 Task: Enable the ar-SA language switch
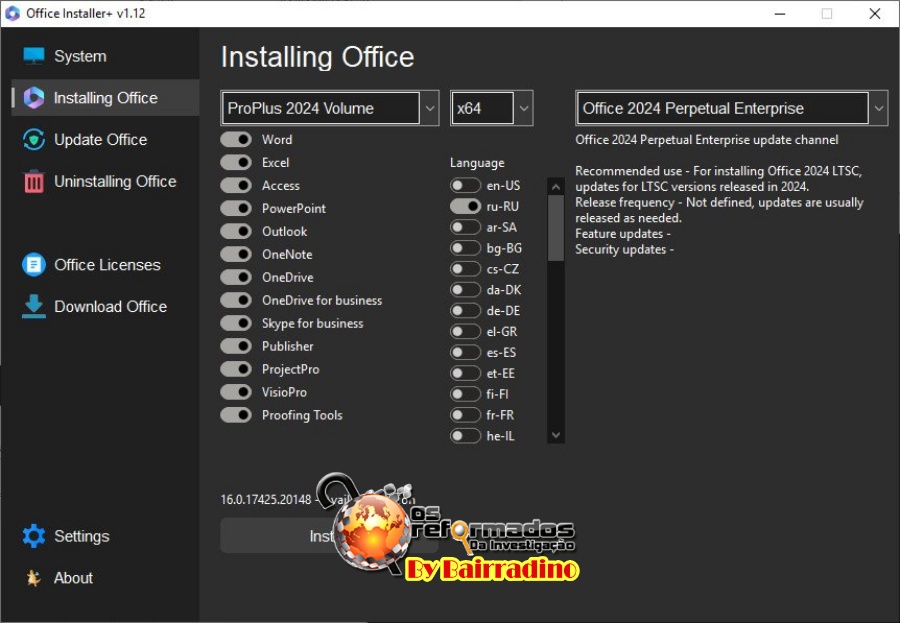[x=465, y=227]
